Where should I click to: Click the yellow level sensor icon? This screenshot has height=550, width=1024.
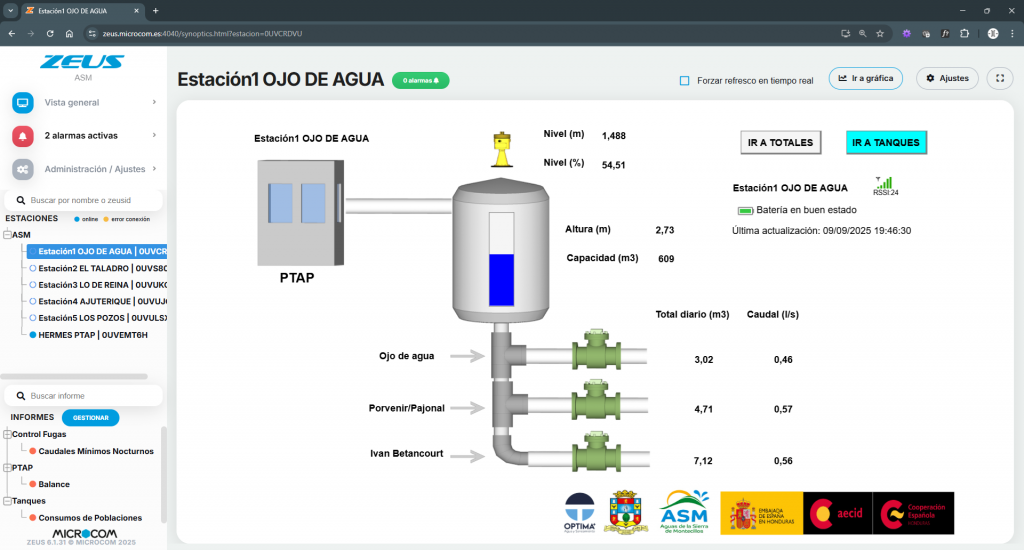[x=502, y=149]
